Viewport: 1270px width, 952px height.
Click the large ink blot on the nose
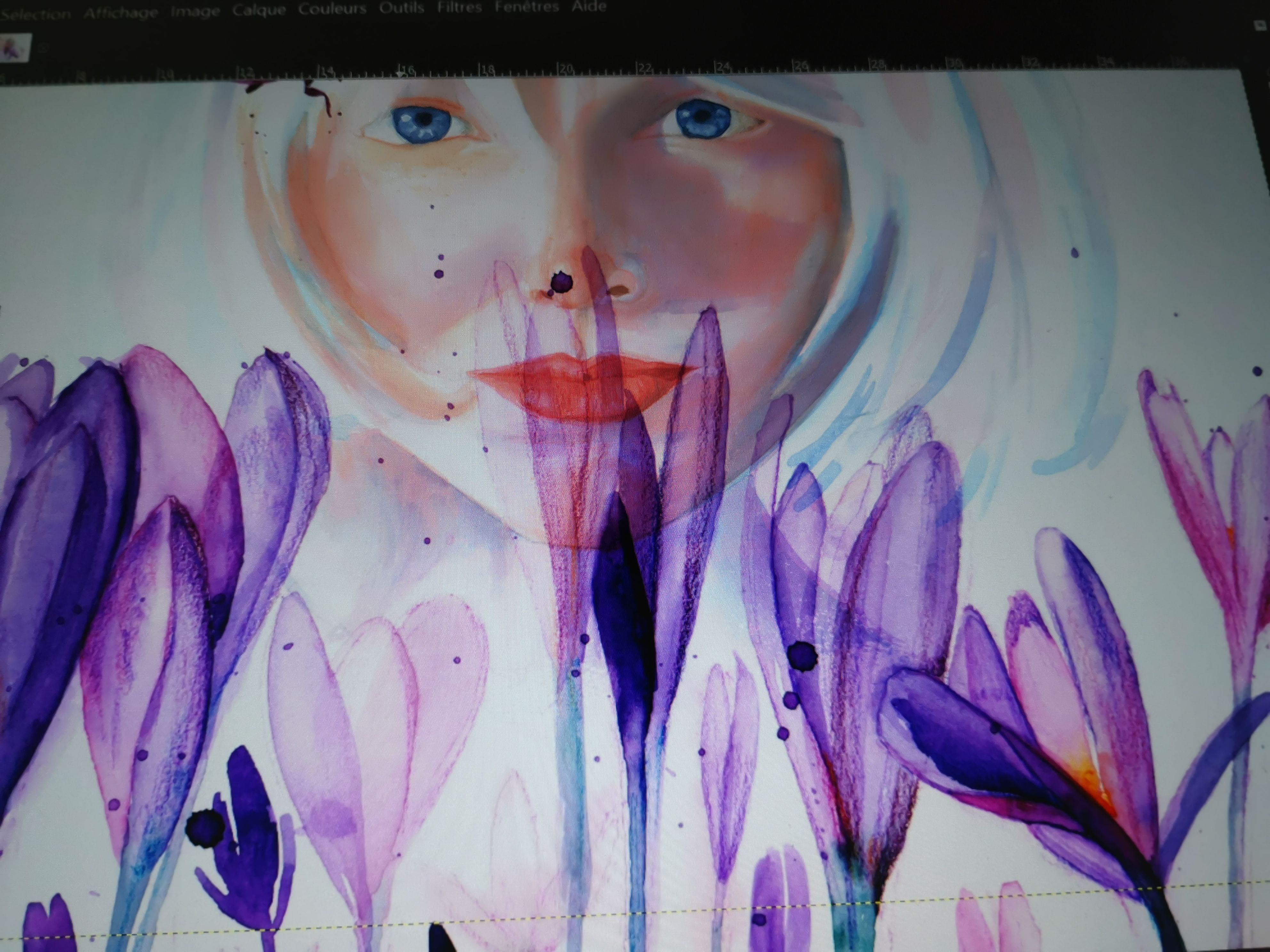click(x=561, y=282)
